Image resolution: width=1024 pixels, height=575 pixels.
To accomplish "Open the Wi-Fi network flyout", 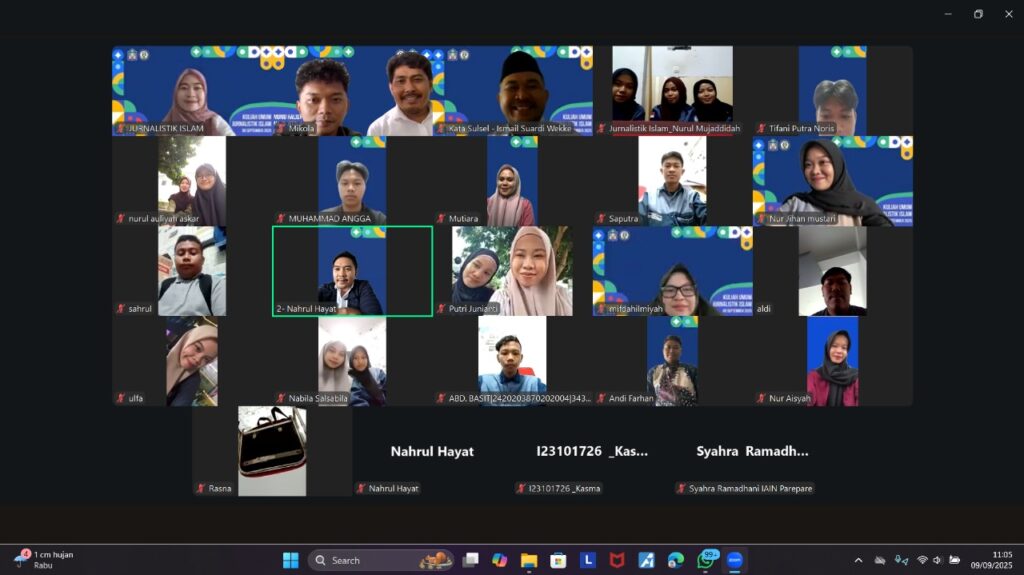I will coord(921,560).
